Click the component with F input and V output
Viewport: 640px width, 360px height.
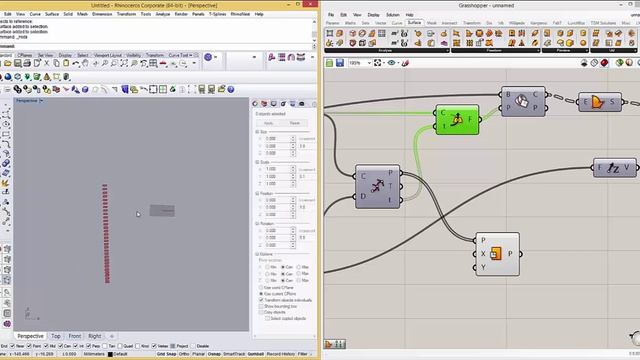click(614, 168)
